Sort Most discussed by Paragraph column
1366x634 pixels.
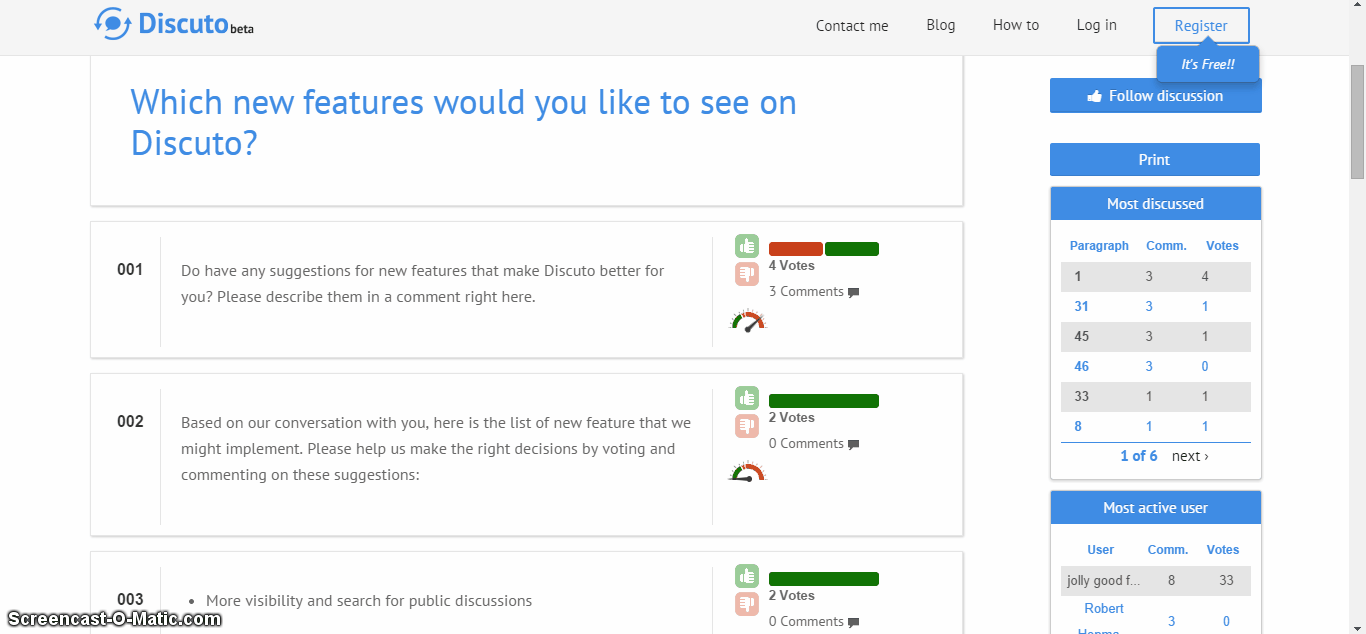1099,246
